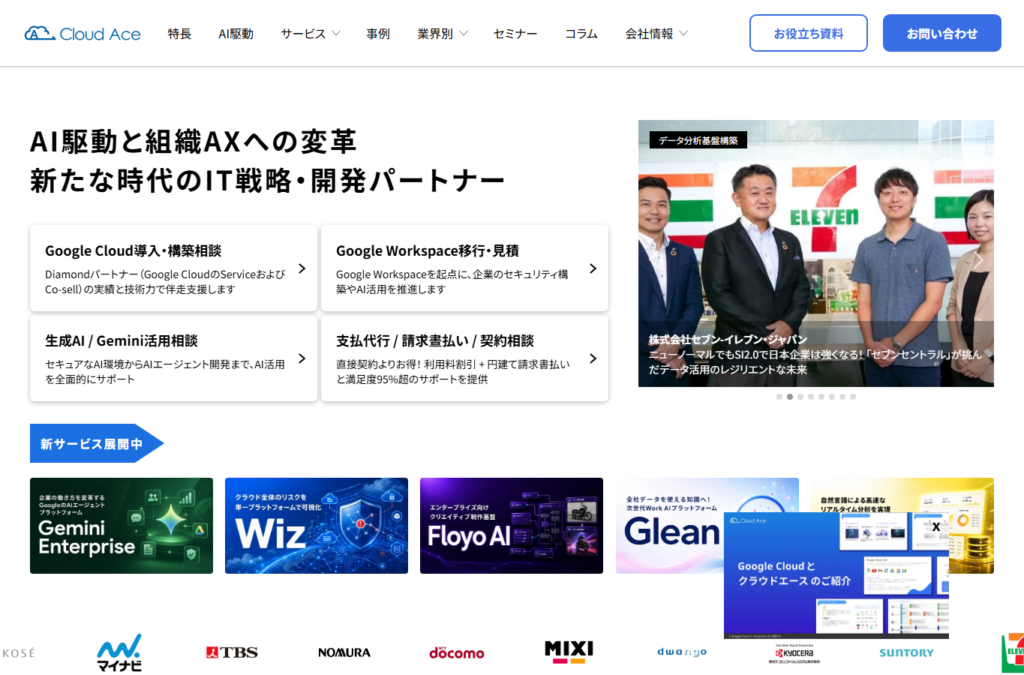Open Google Cloudとクラウドエースのご紹介 popup
1024x675 pixels.
point(836,576)
